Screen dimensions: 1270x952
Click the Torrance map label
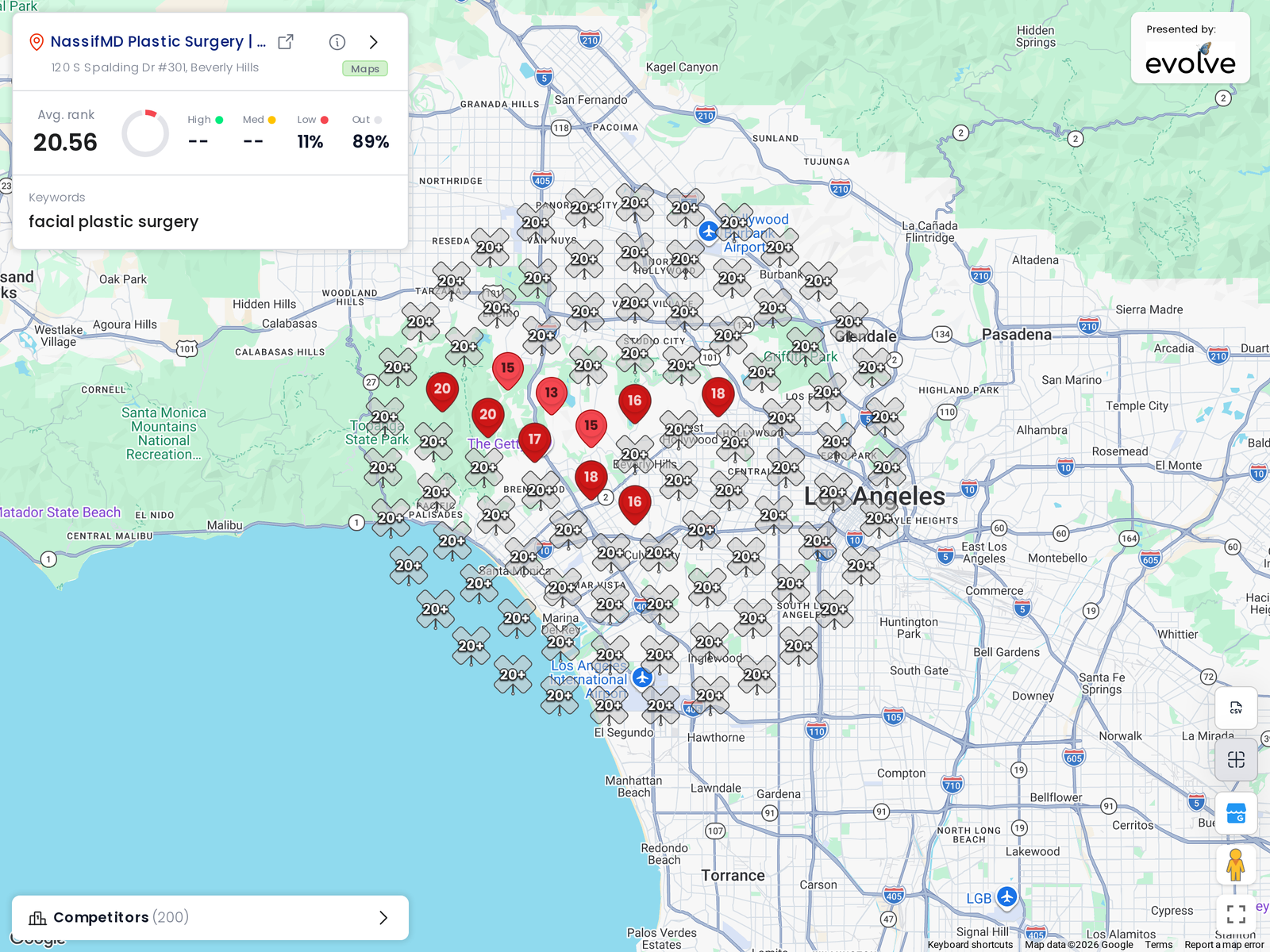pyautogui.click(x=733, y=876)
